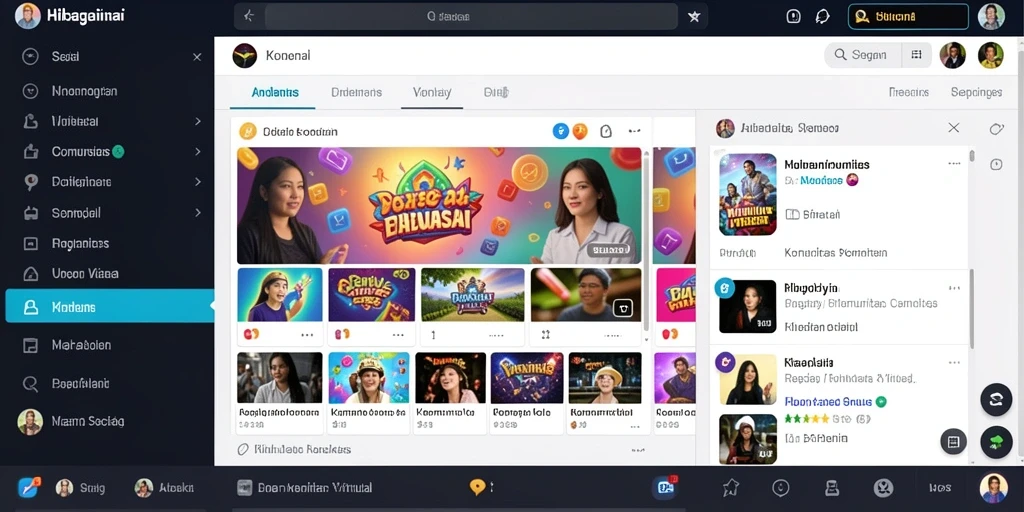Open the Freeans tab
Viewport: 1024px width, 512px height.
click(x=908, y=93)
